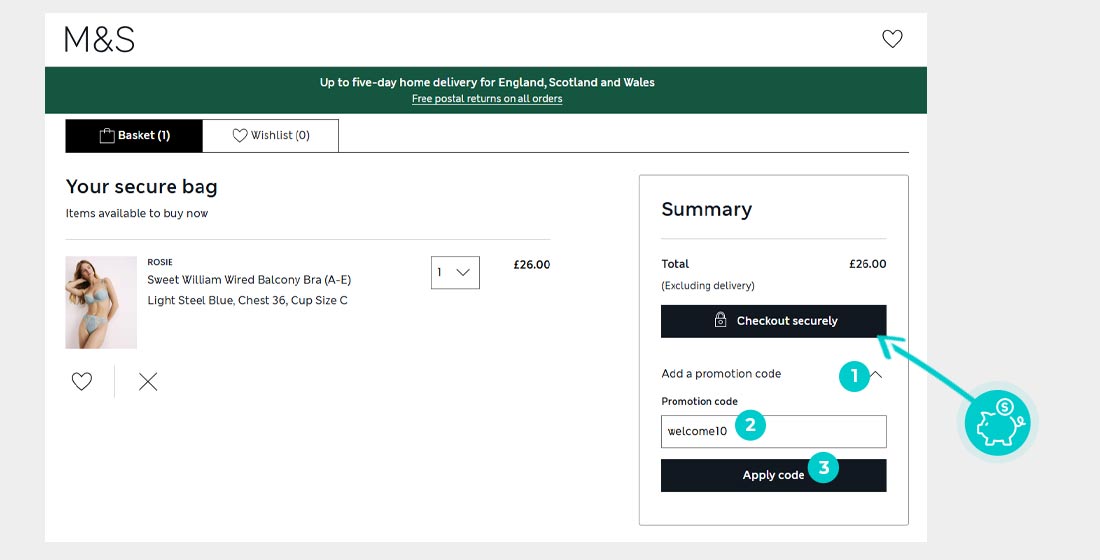This screenshot has height=560, width=1100.
Task: Click the padlock icon on checkout button
Action: (x=720, y=321)
